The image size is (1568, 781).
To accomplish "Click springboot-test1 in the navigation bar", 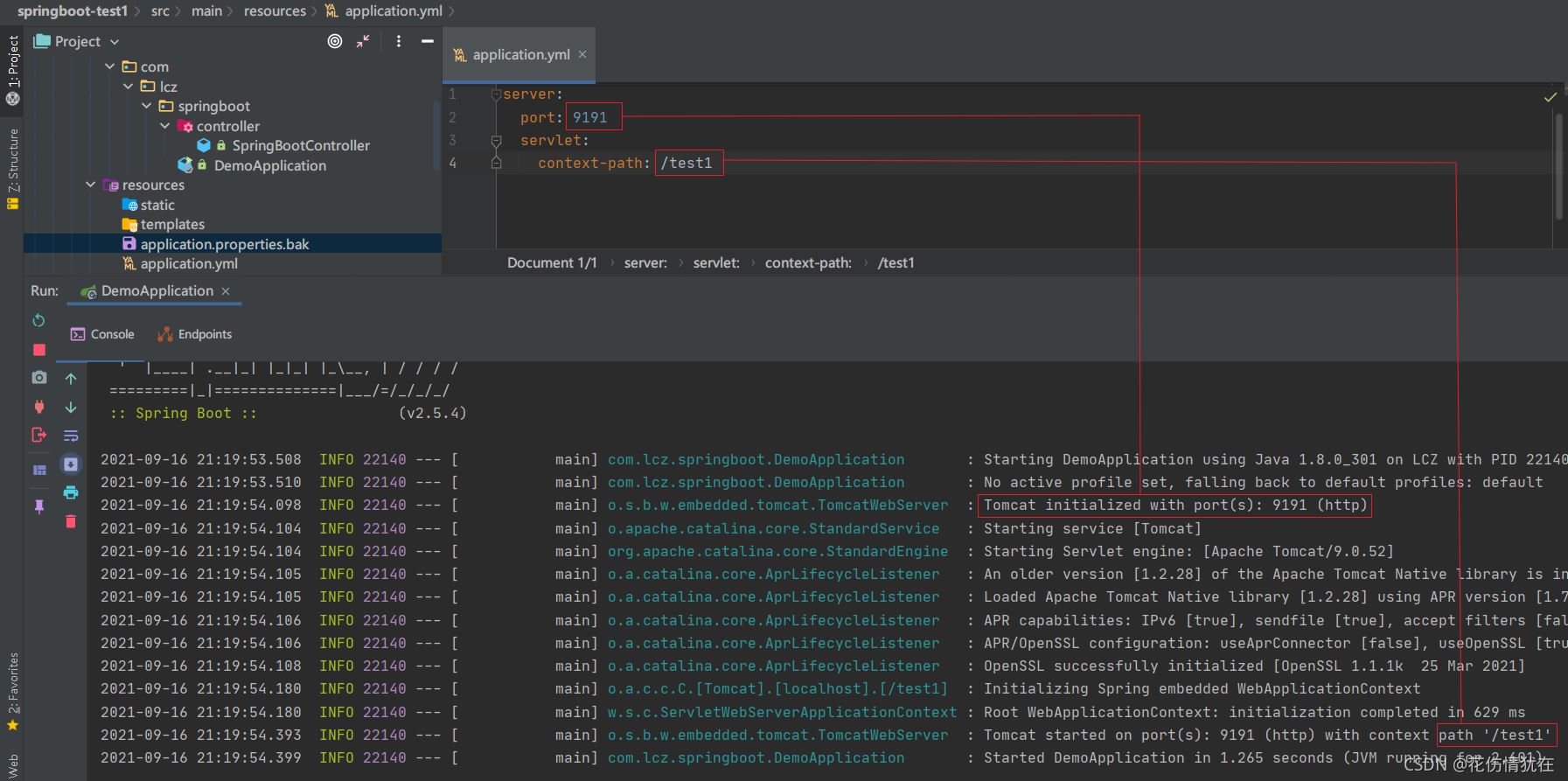I will tap(73, 11).
